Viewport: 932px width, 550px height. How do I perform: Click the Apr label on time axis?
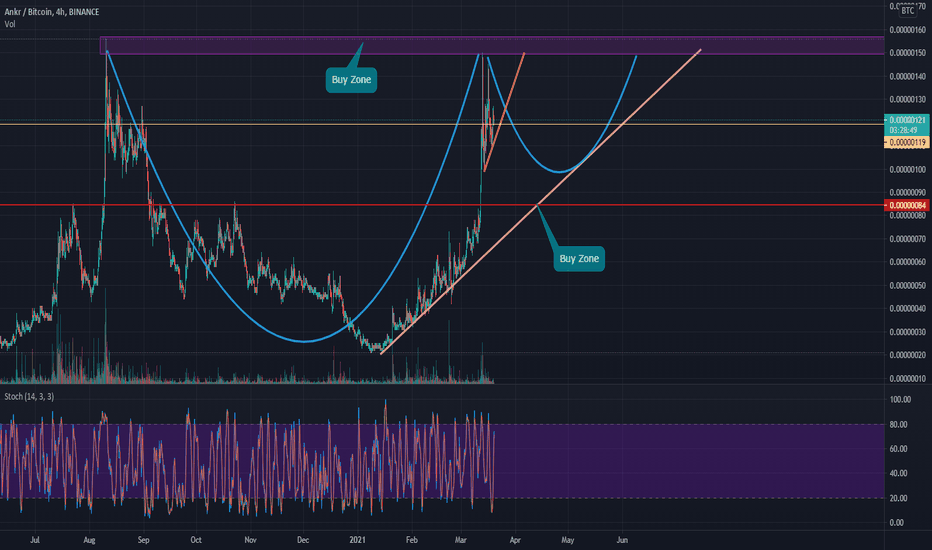515,540
